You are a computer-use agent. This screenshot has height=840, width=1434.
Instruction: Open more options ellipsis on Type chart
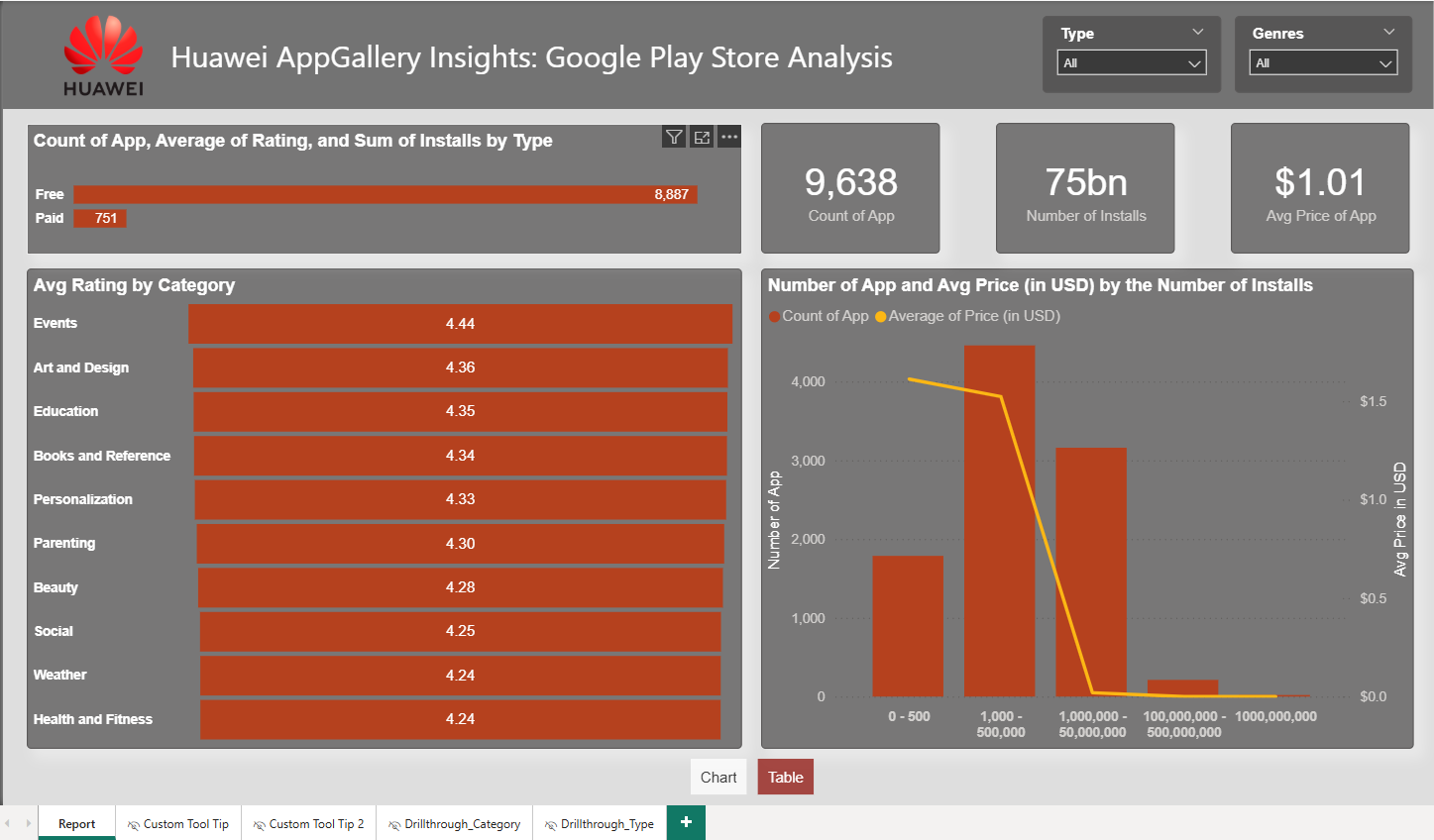point(729,138)
